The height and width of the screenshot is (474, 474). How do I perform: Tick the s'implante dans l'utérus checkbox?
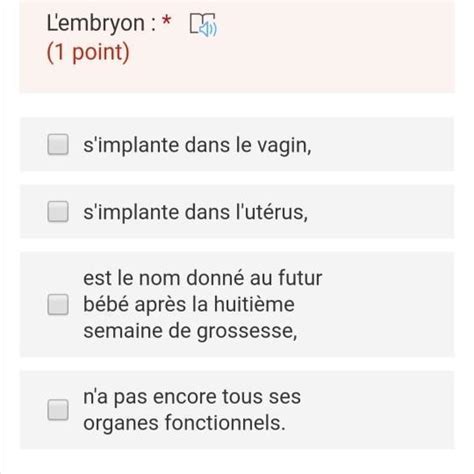(58, 211)
